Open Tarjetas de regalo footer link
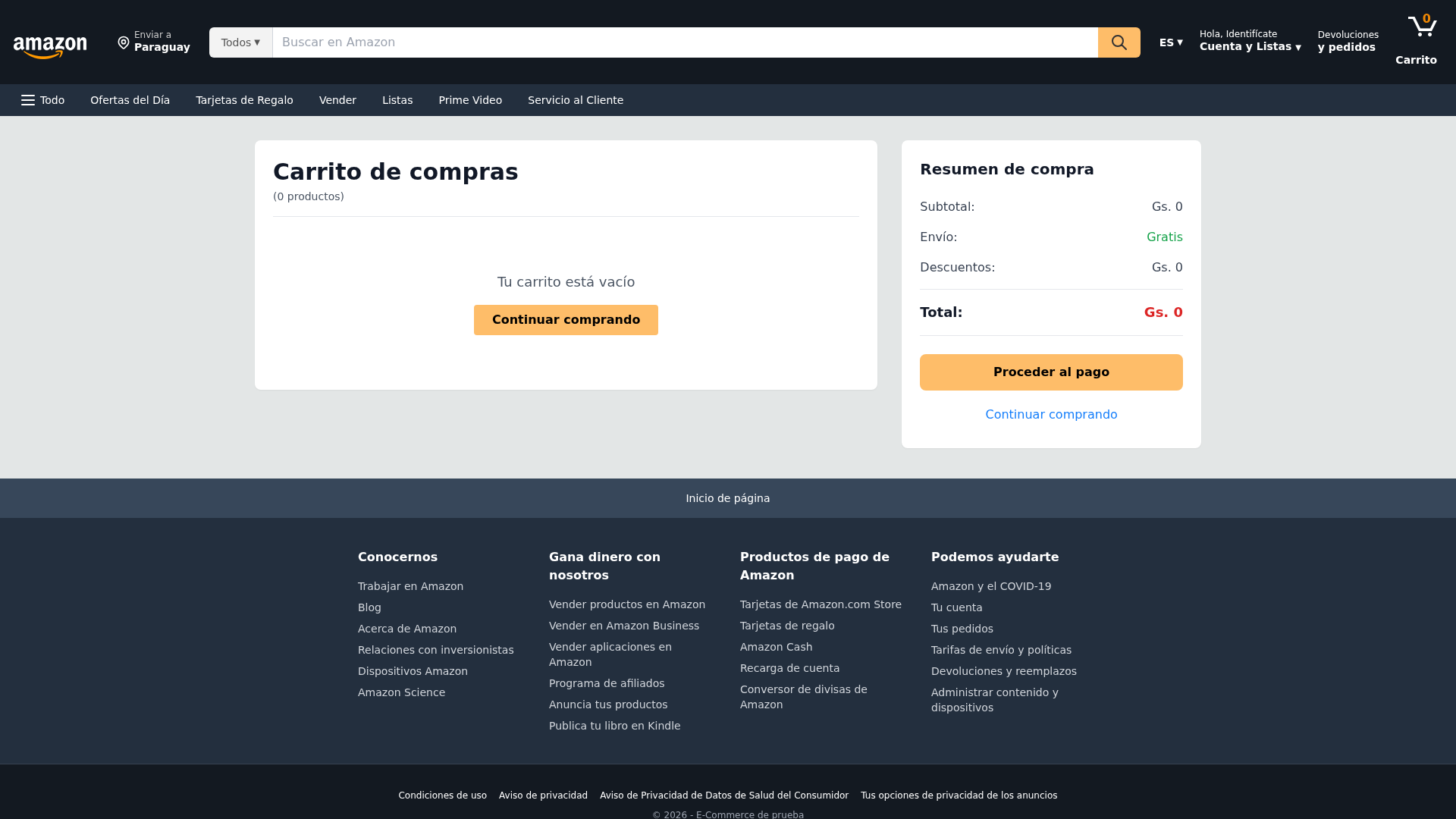The height and width of the screenshot is (819, 1456). 787,626
